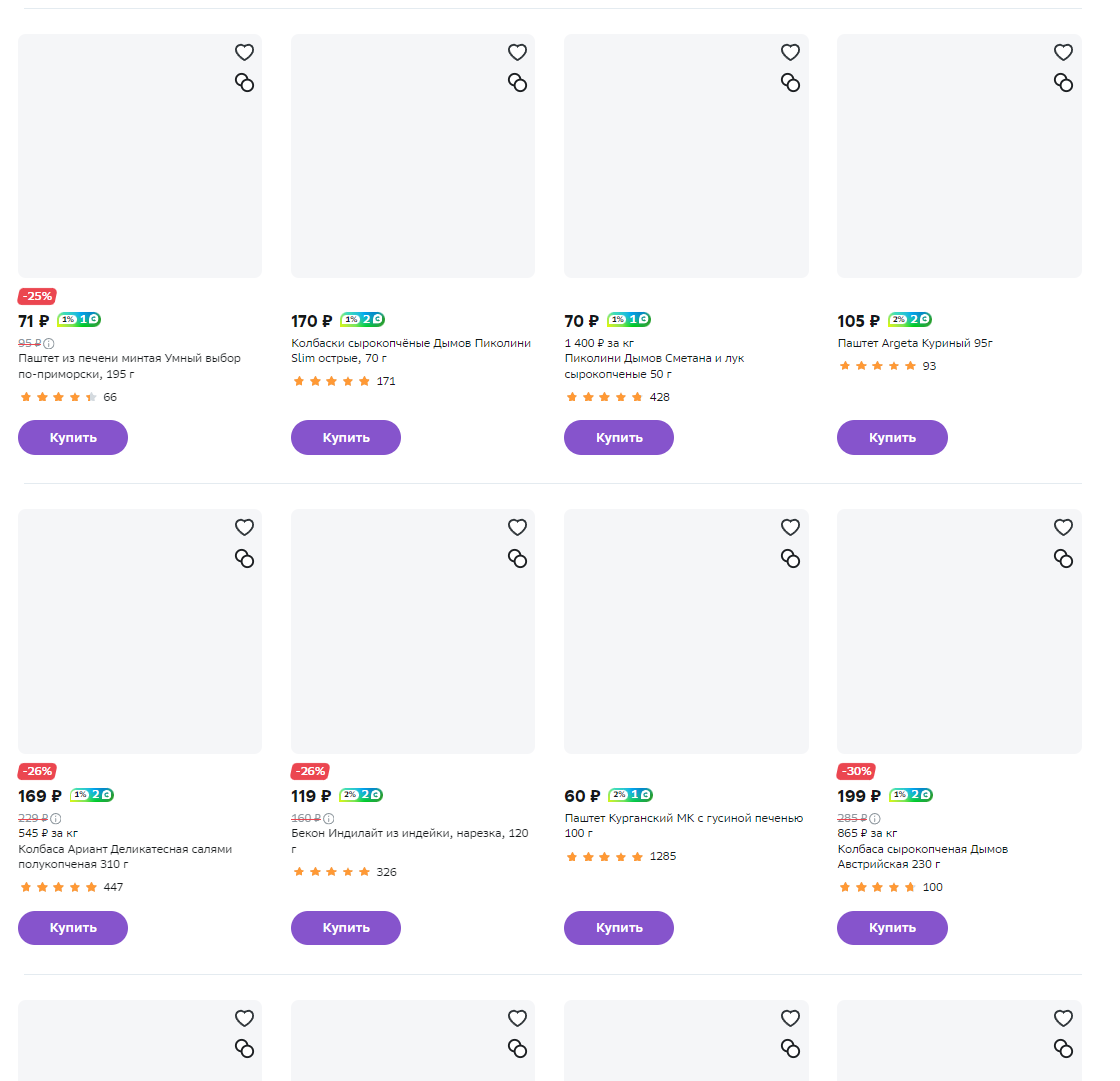Open product image of Пиколини Дымов Сметана и лук
1120x1081 pixels.
[686, 156]
